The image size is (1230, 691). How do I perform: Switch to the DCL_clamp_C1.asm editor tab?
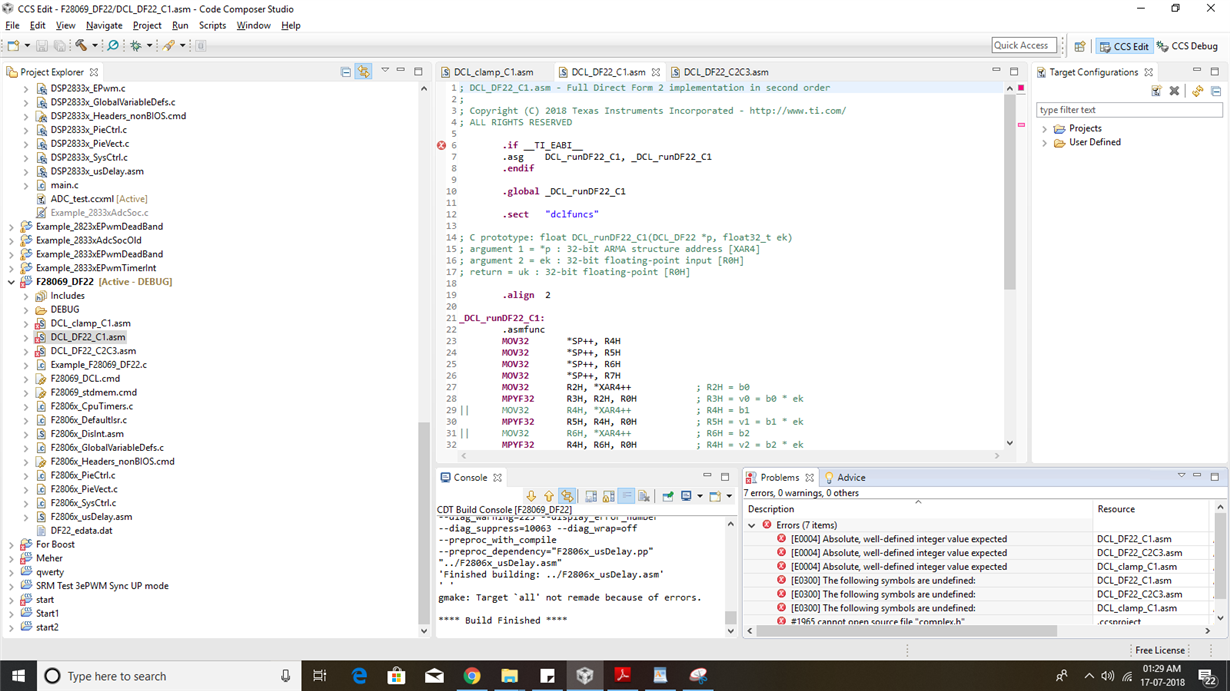point(487,72)
